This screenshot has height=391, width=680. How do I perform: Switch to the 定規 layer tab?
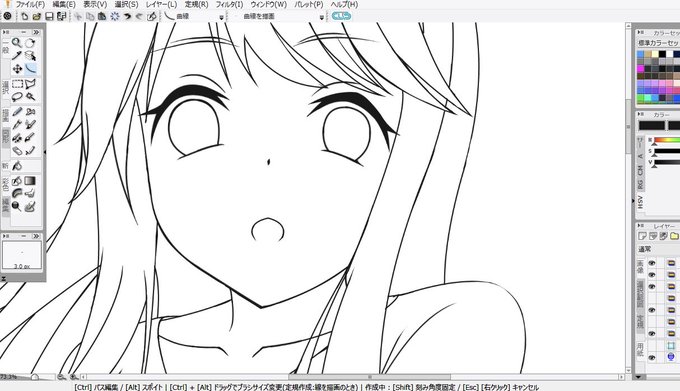pos(640,322)
